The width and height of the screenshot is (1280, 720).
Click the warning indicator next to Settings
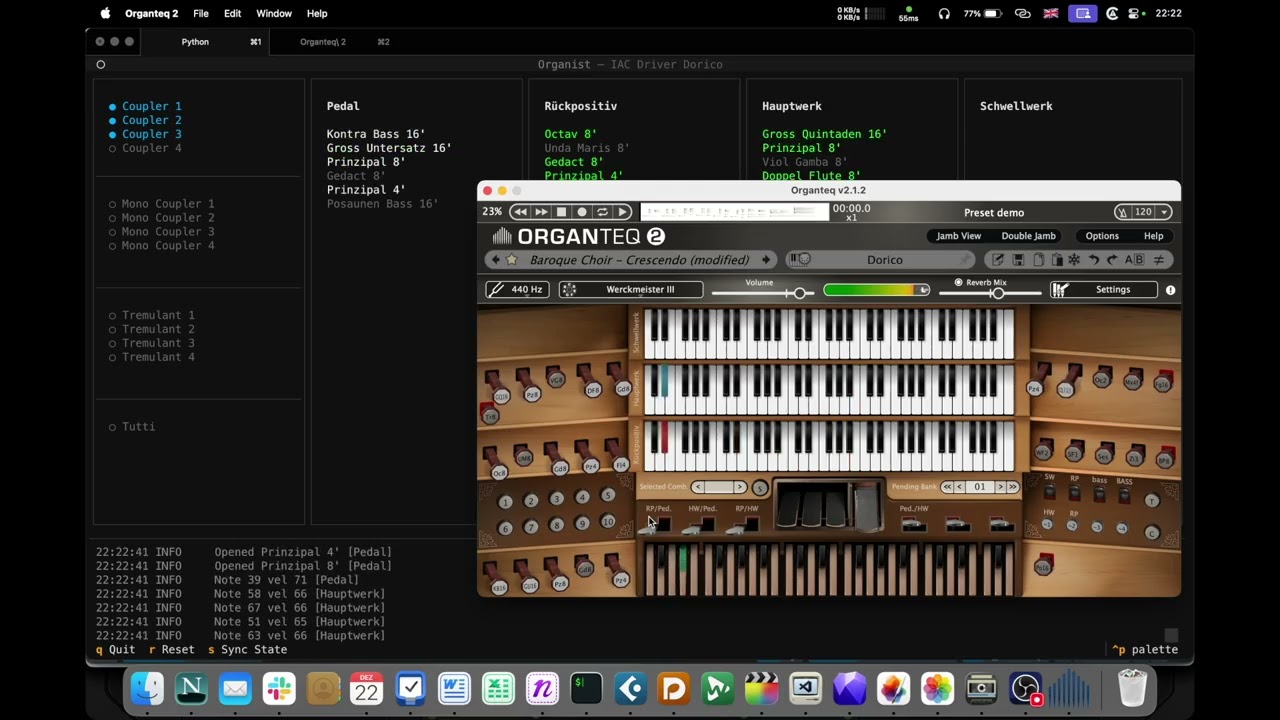pyautogui.click(x=1170, y=290)
